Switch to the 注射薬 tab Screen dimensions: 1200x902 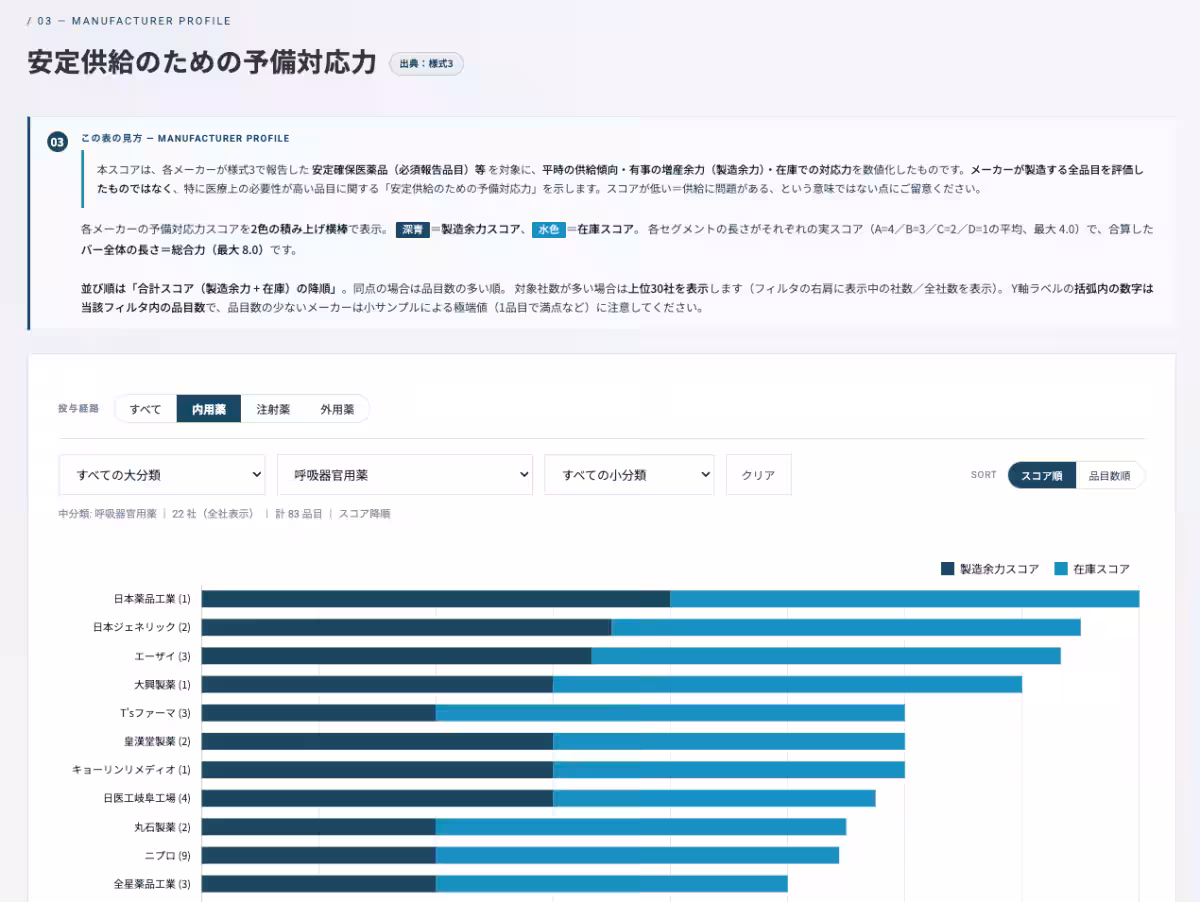273,409
